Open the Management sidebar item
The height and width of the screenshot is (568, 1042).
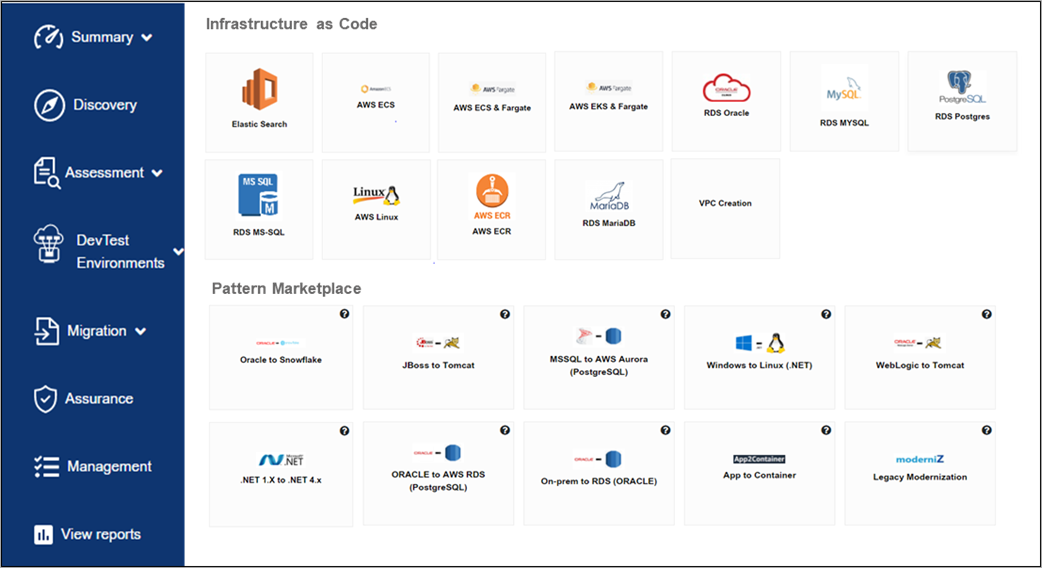pos(93,467)
